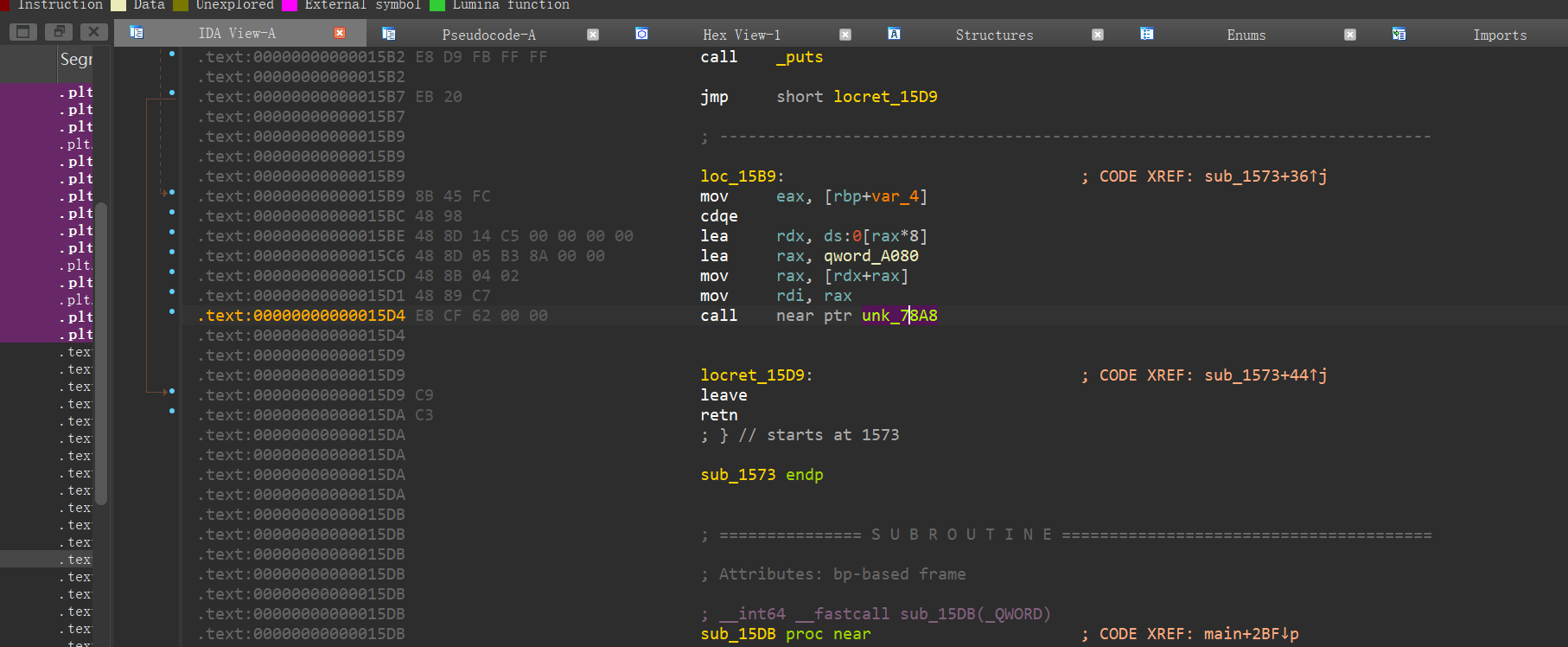Click the Data legend color swatch

118,5
